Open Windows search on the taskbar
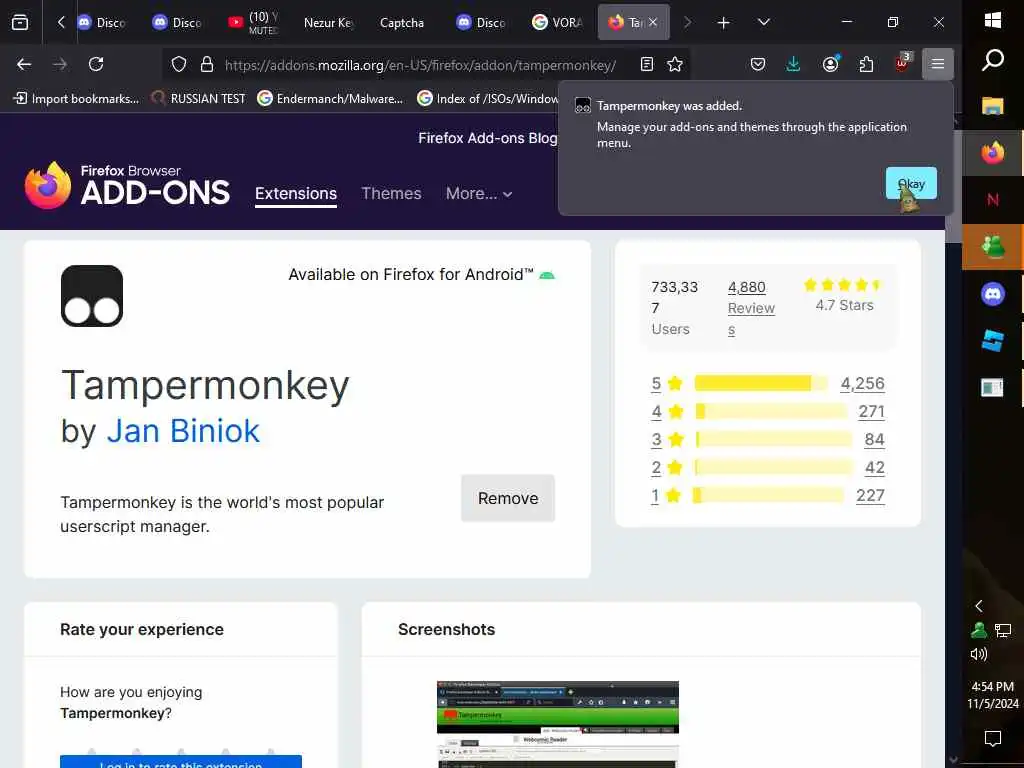This screenshot has width=1024, height=768. coord(993,60)
